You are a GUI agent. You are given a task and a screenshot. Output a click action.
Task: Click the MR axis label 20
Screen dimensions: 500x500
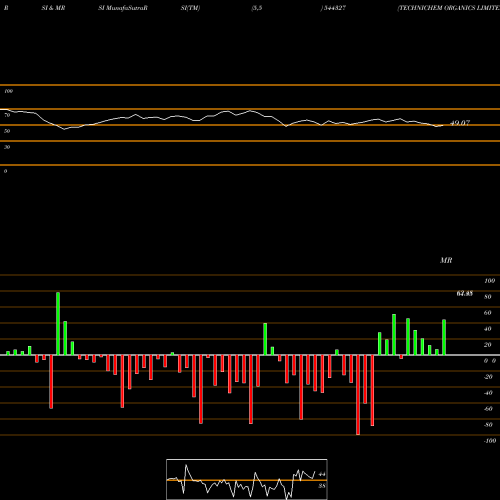[x=488, y=345]
